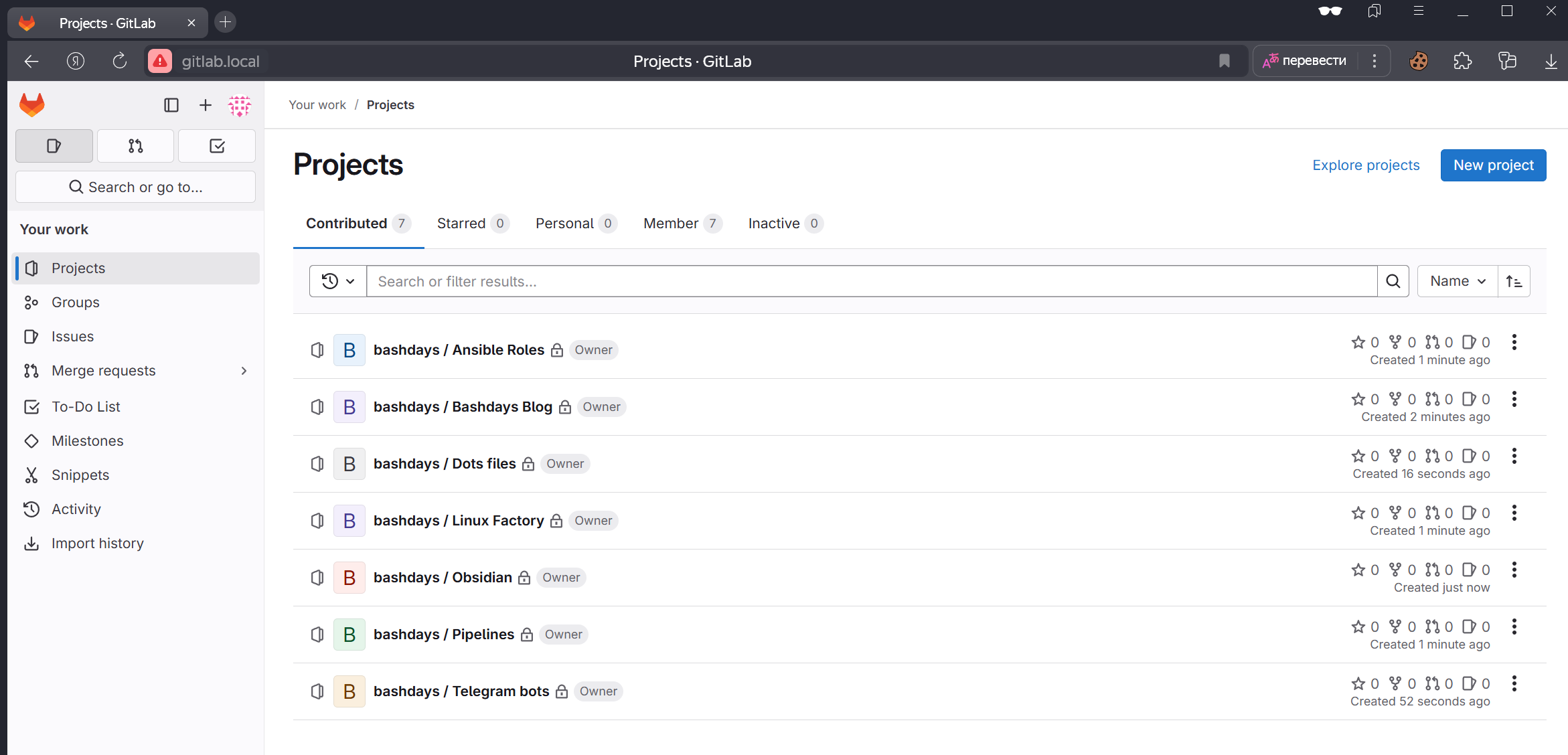Open recent searches history dropdown
This screenshot has width=1568, height=755.
point(337,281)
